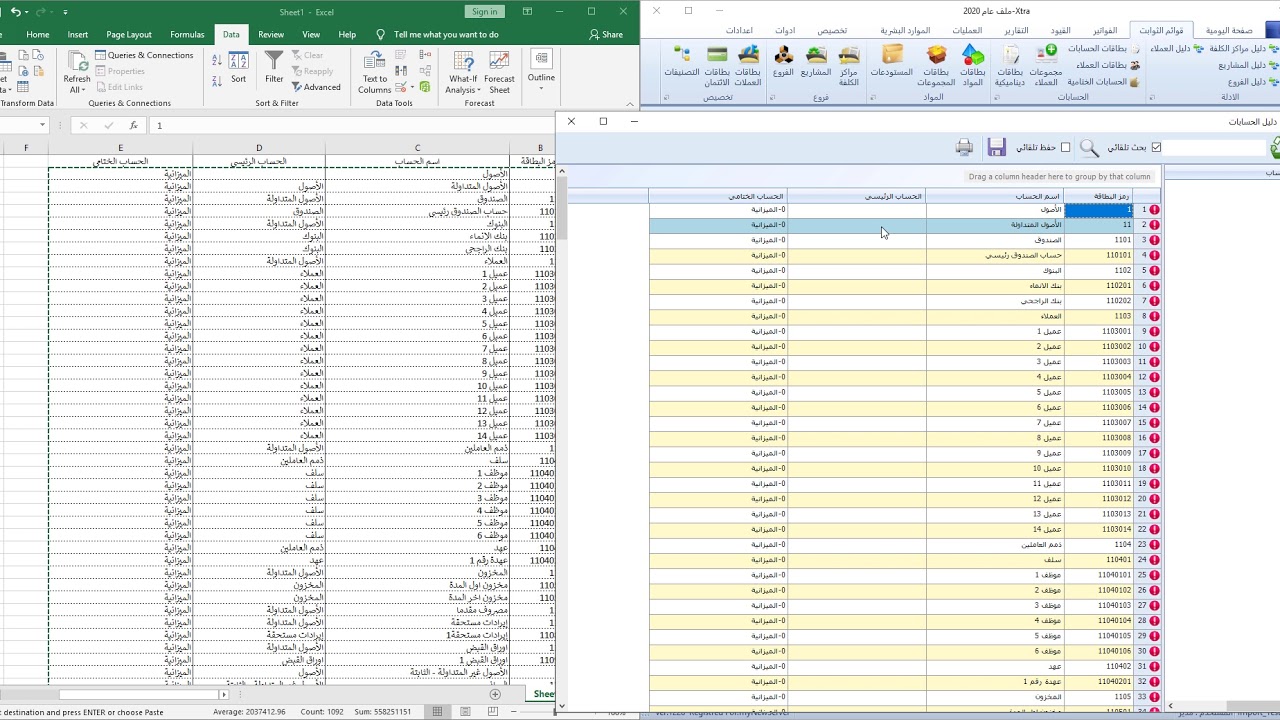
Task: Open المشاريع icon in Xtra ribbon
Action: pos(816,60)
